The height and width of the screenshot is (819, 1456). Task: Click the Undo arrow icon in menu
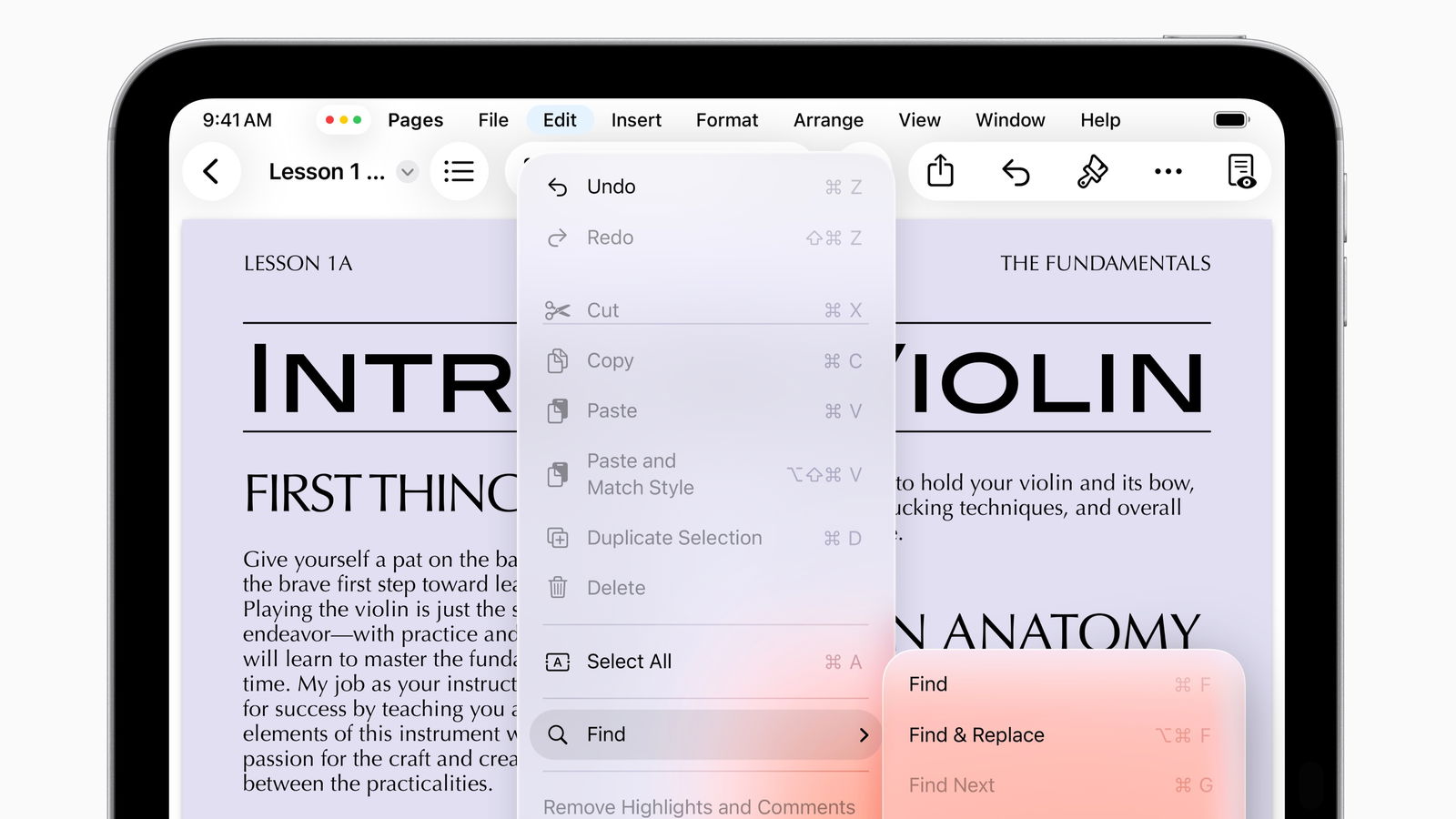tap(557, 187)
